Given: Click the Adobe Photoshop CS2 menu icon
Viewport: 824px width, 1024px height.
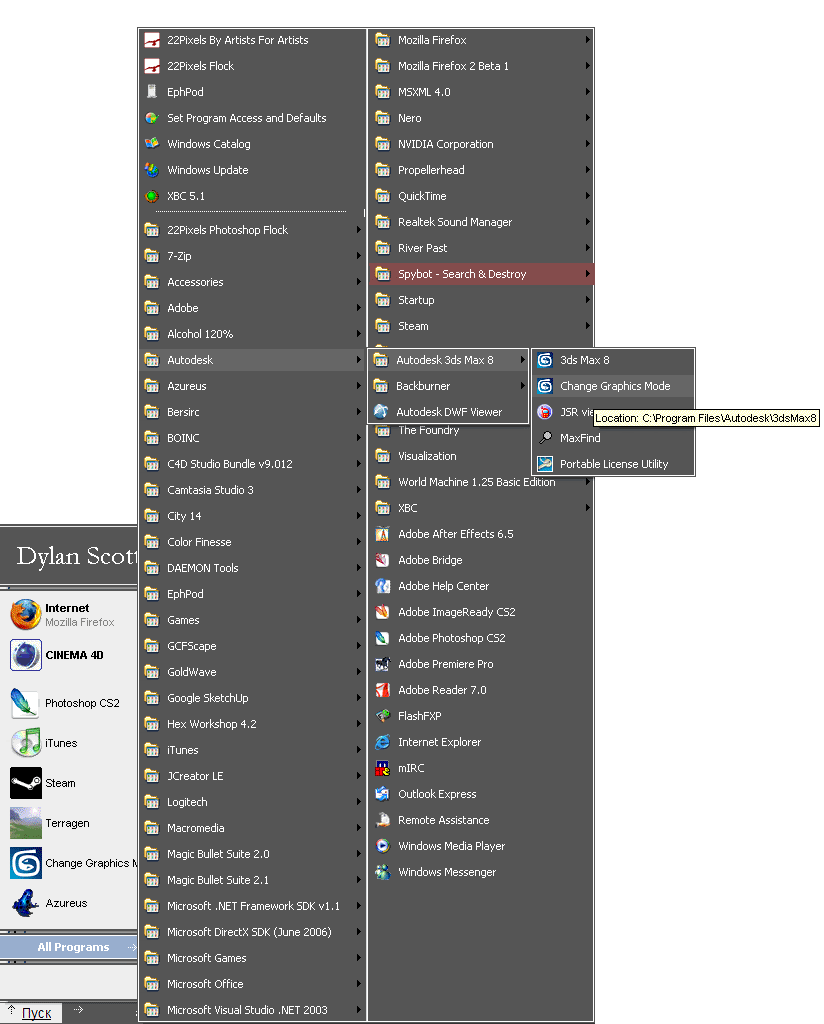Looking at the screenshot, I should tap(383, 638).
